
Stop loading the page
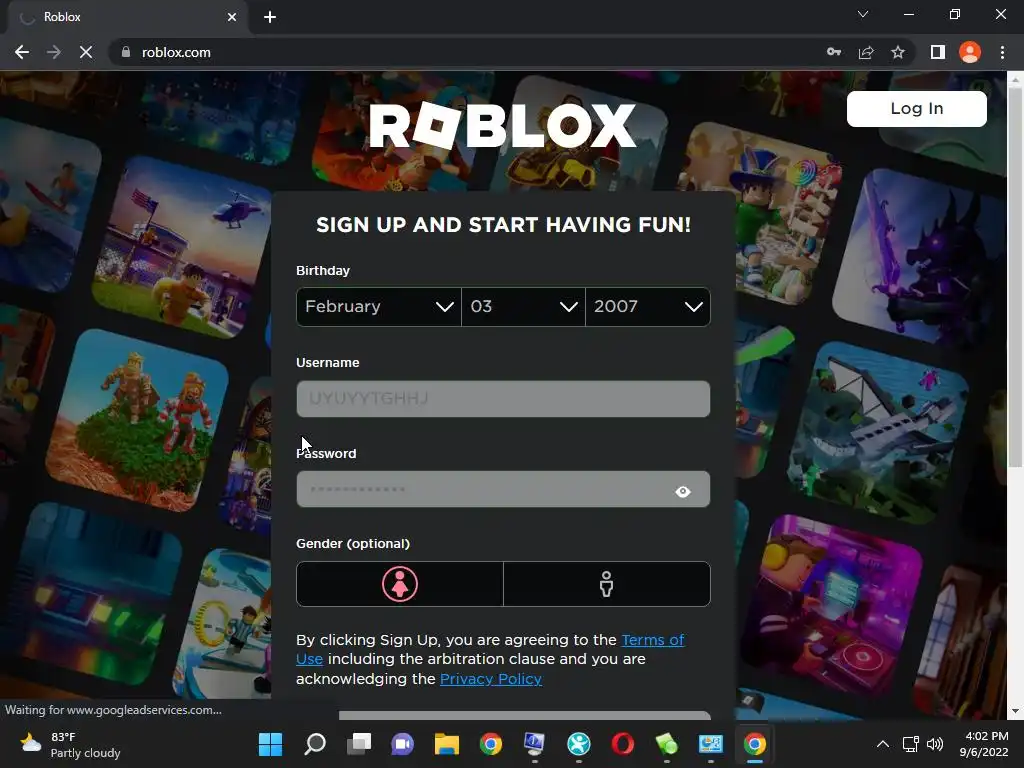click(x=86, y=52)
